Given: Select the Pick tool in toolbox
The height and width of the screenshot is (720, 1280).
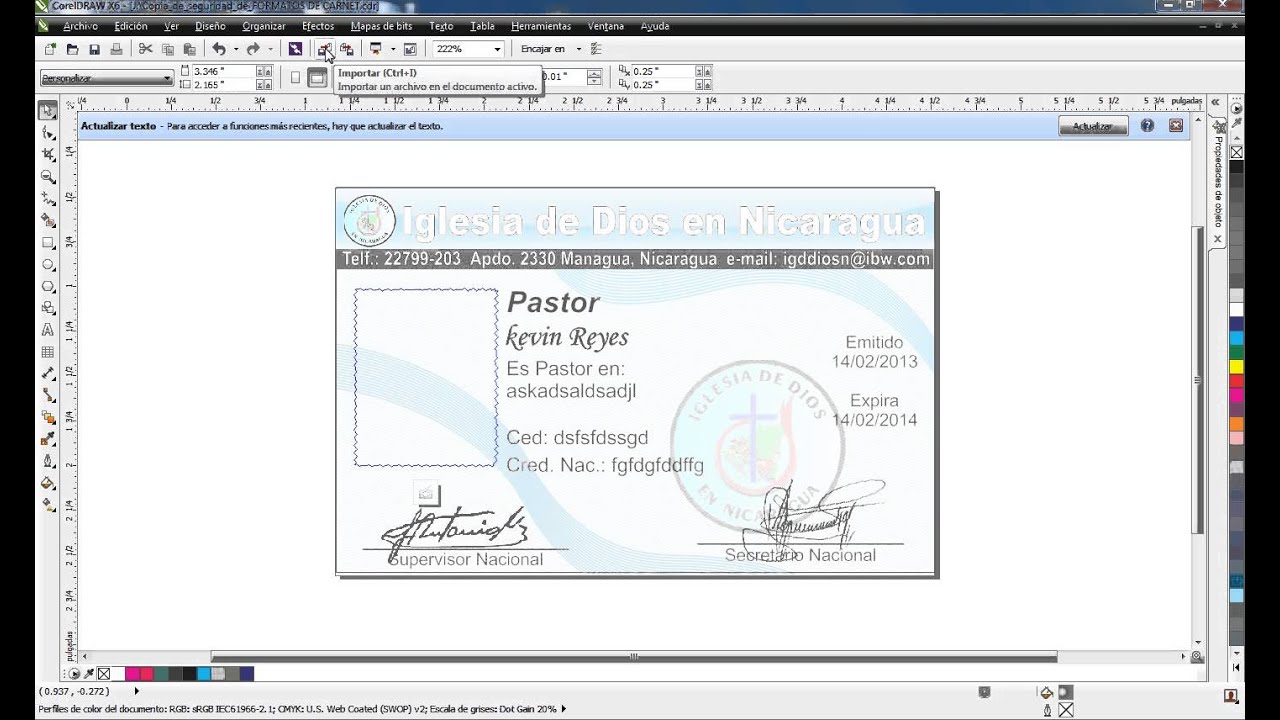Looking at the screenshot, I should [47, 111].
